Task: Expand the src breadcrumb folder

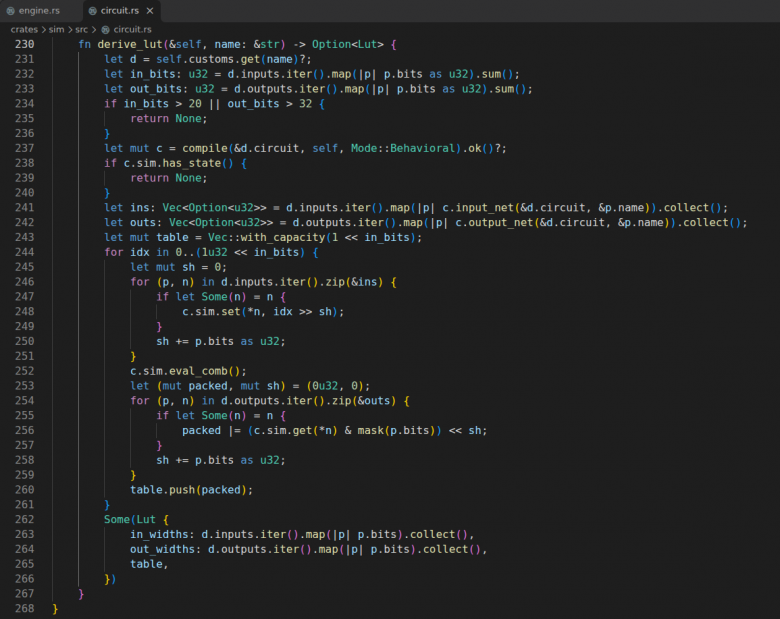Action: point(81,29)
